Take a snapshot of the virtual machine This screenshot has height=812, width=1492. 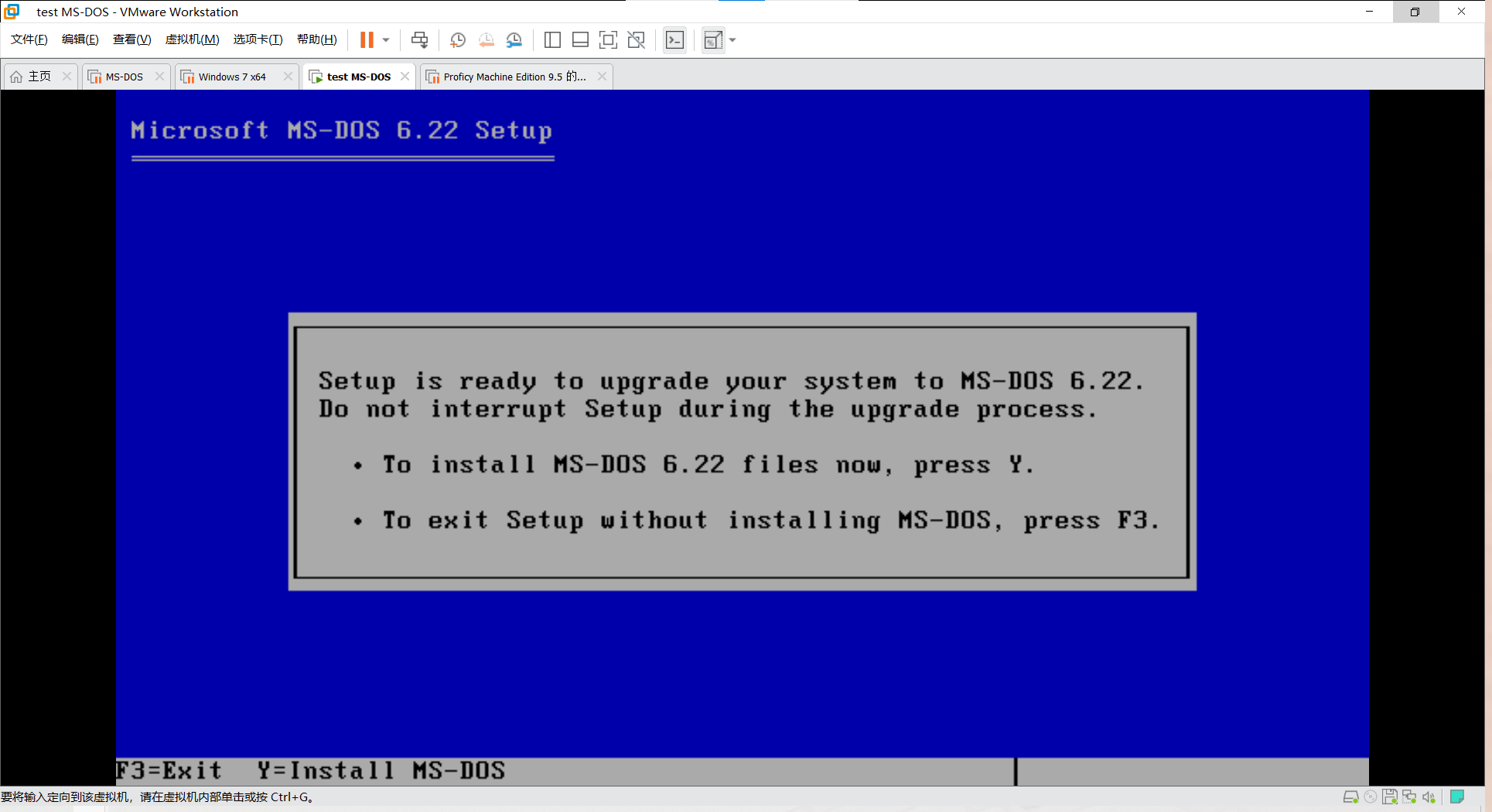click(x=457, y=39)
